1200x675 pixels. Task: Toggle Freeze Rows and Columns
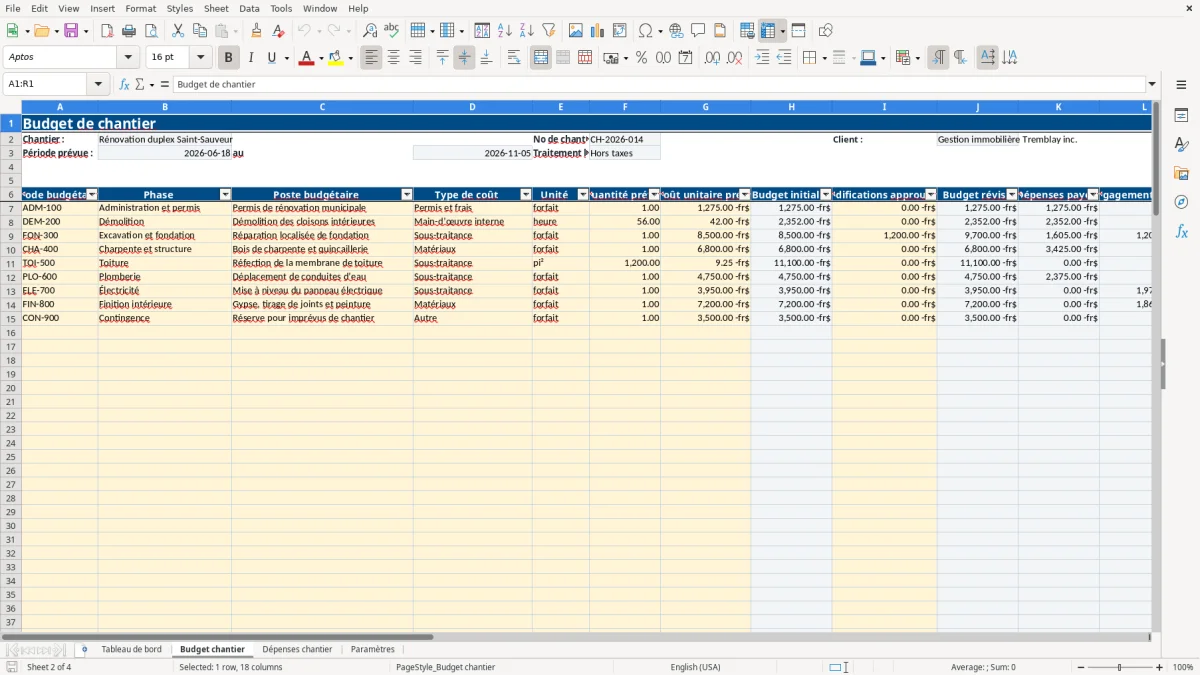coord(768,31)
